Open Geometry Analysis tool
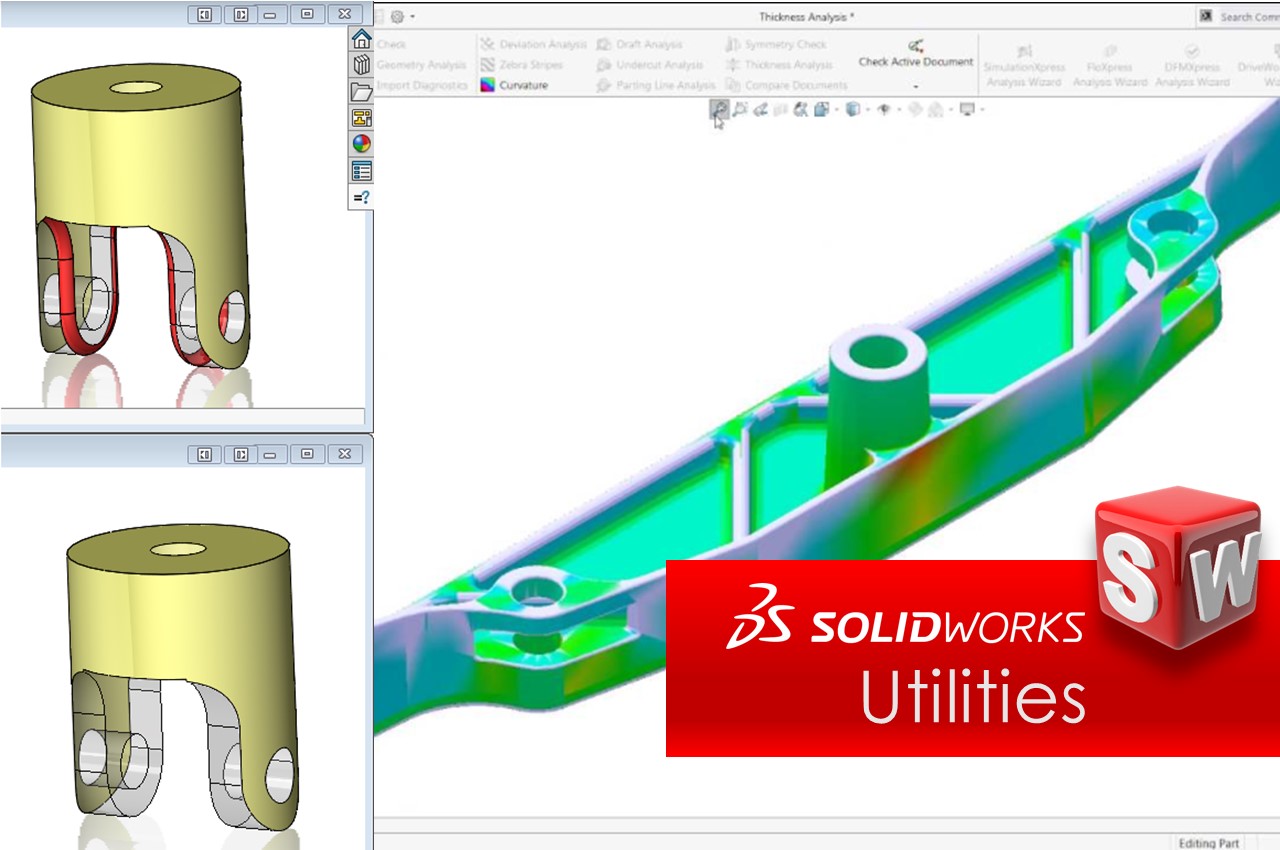1280x850 pixels. (421, 65)
